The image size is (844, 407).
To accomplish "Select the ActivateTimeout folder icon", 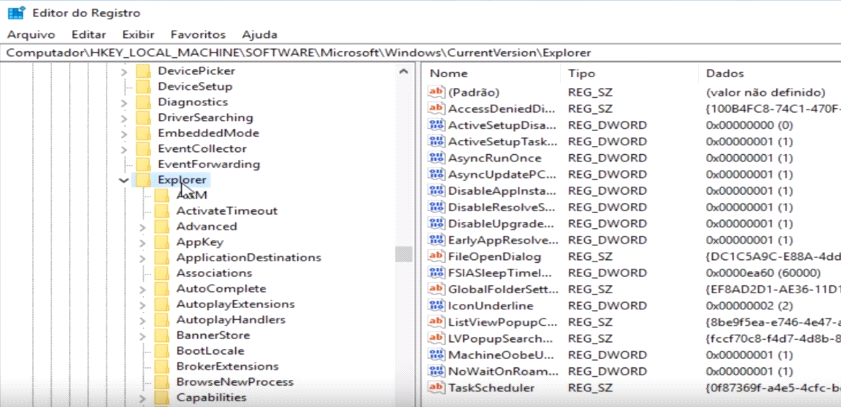I will click(x=161, y=211).
